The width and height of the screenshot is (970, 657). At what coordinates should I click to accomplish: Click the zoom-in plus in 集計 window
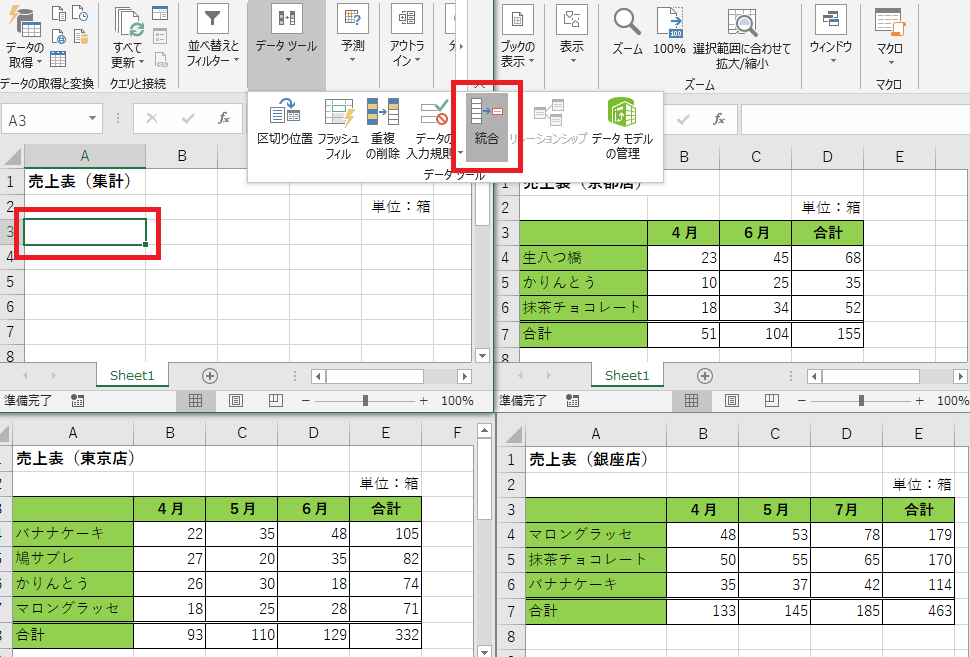pos(423,401)
